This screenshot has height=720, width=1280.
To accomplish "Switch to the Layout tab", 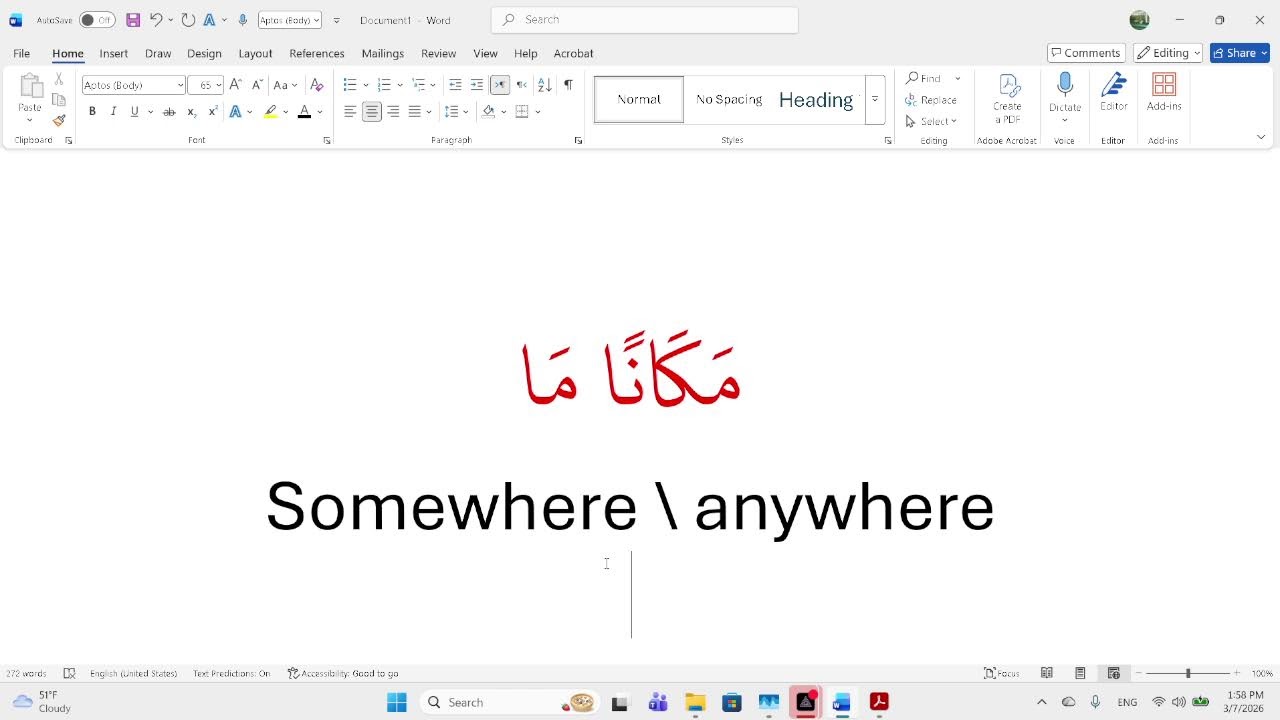I will coord(255,53).
